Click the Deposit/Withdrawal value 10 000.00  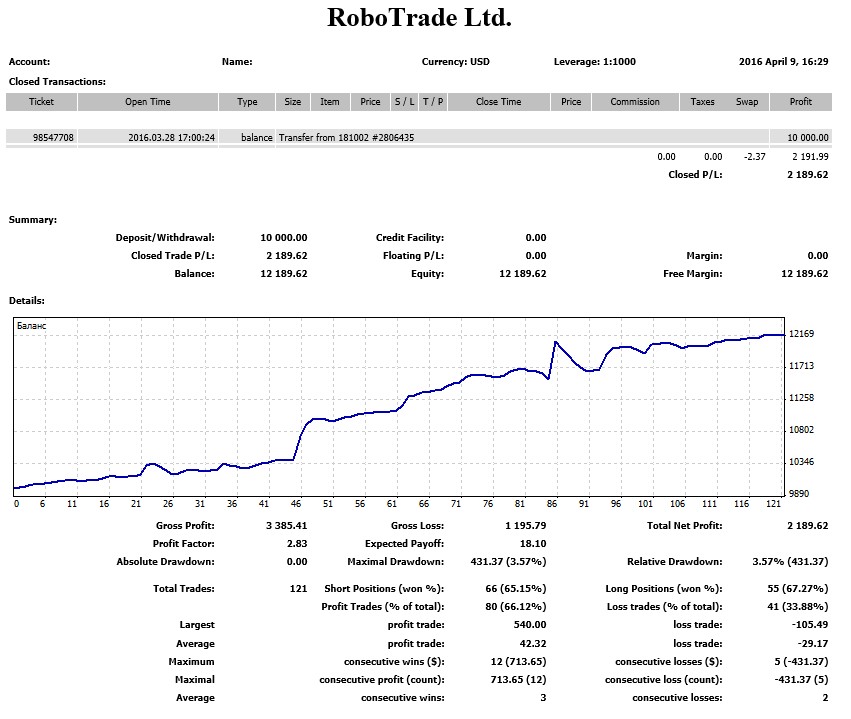(x=284, y=238)
